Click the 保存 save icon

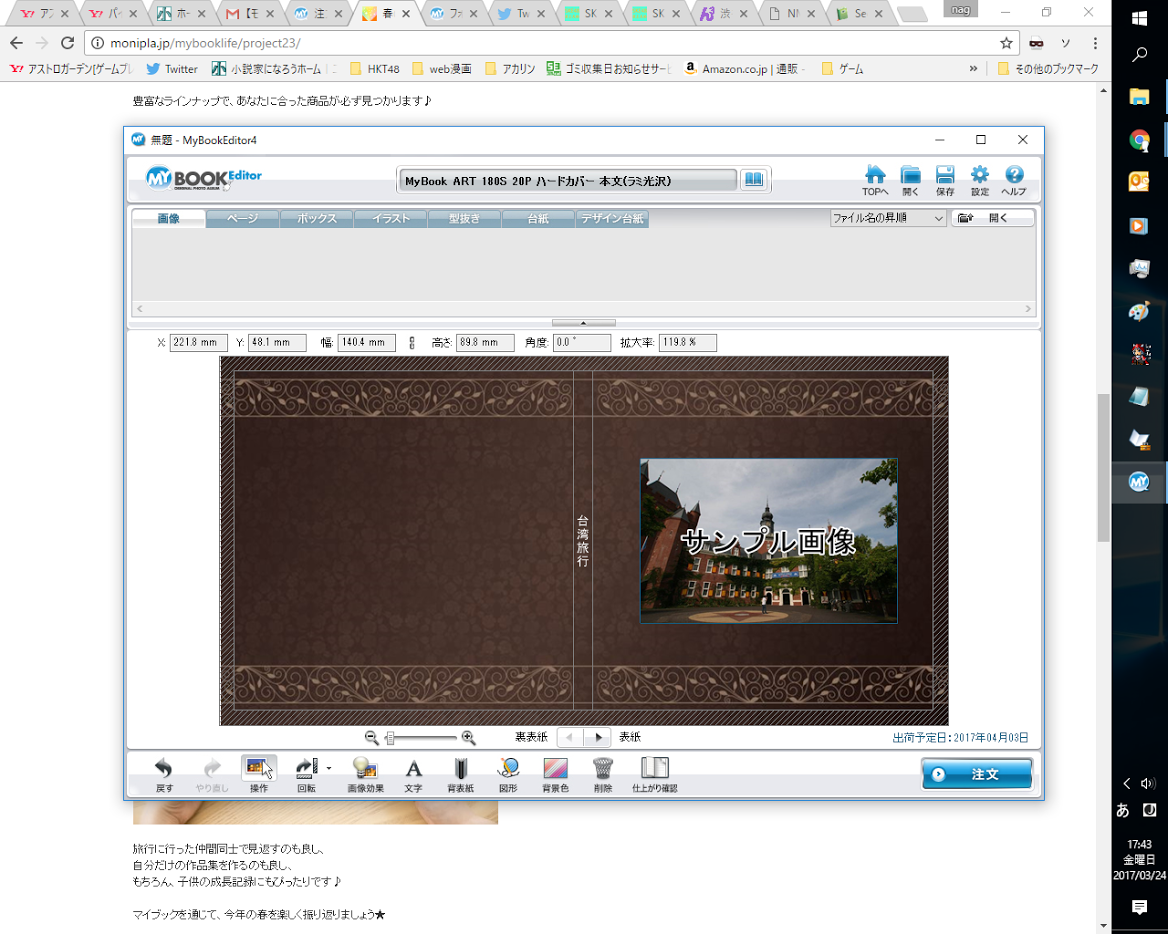(945, 176)
